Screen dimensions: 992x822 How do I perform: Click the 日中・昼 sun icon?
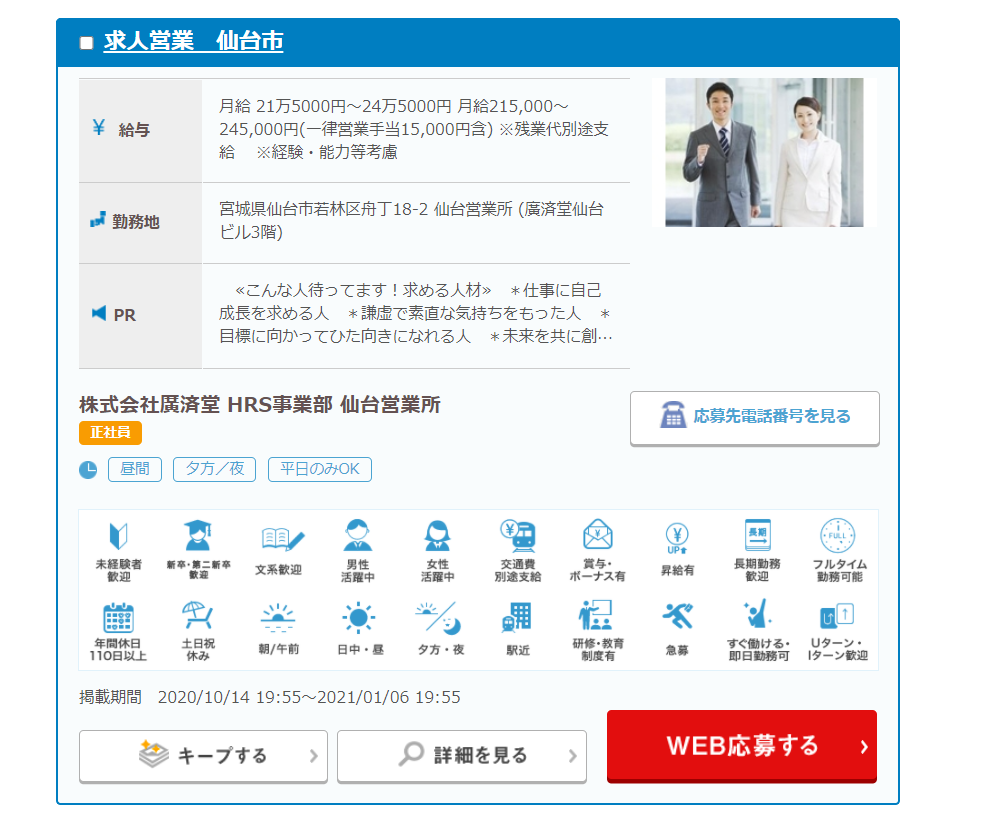(358, 618)
